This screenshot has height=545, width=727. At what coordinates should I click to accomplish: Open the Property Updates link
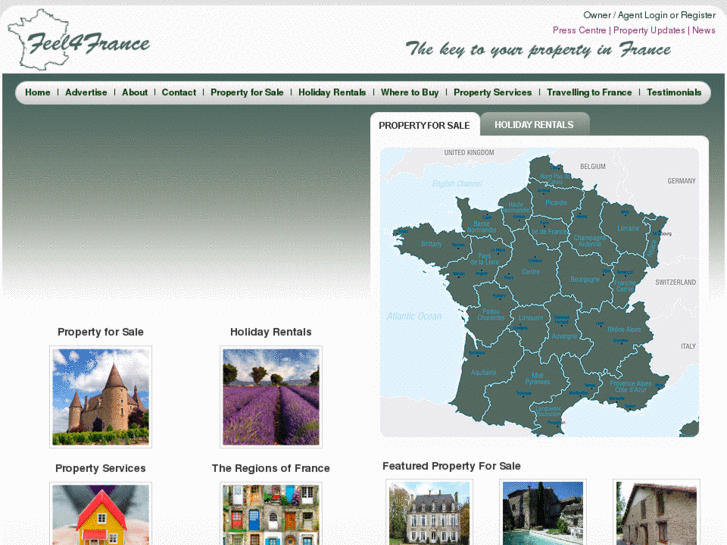[649, 30]
